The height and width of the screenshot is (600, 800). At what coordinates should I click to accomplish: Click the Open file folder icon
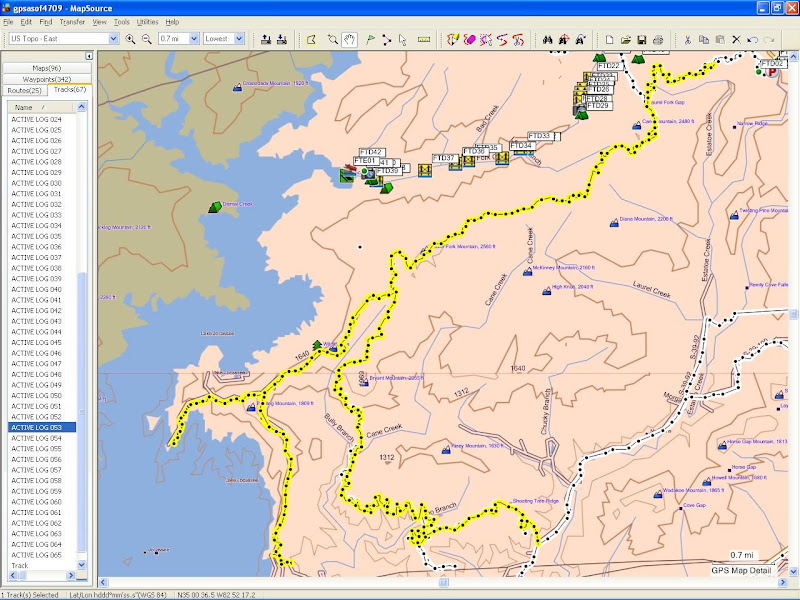626,39
